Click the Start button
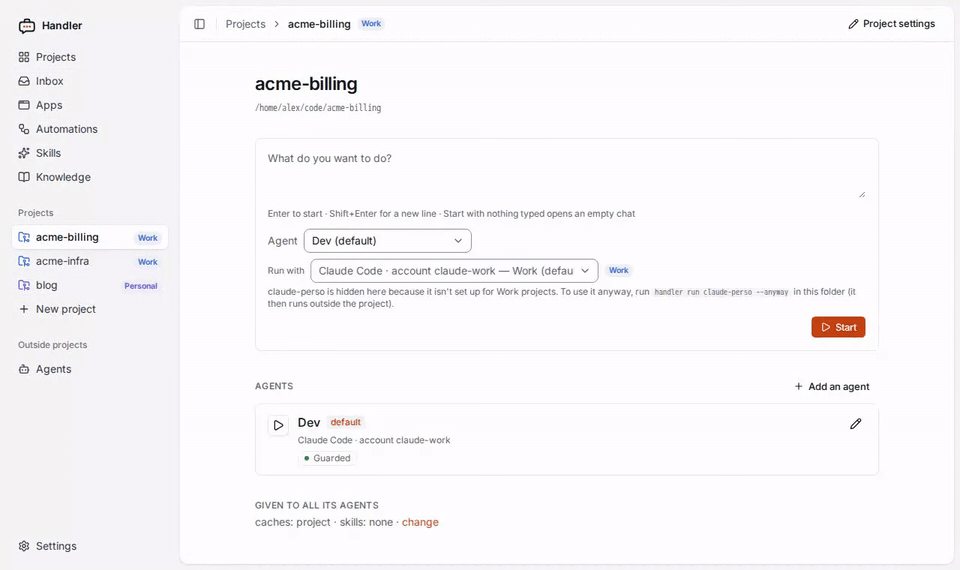The image size is (960, 570). (838, 327)
